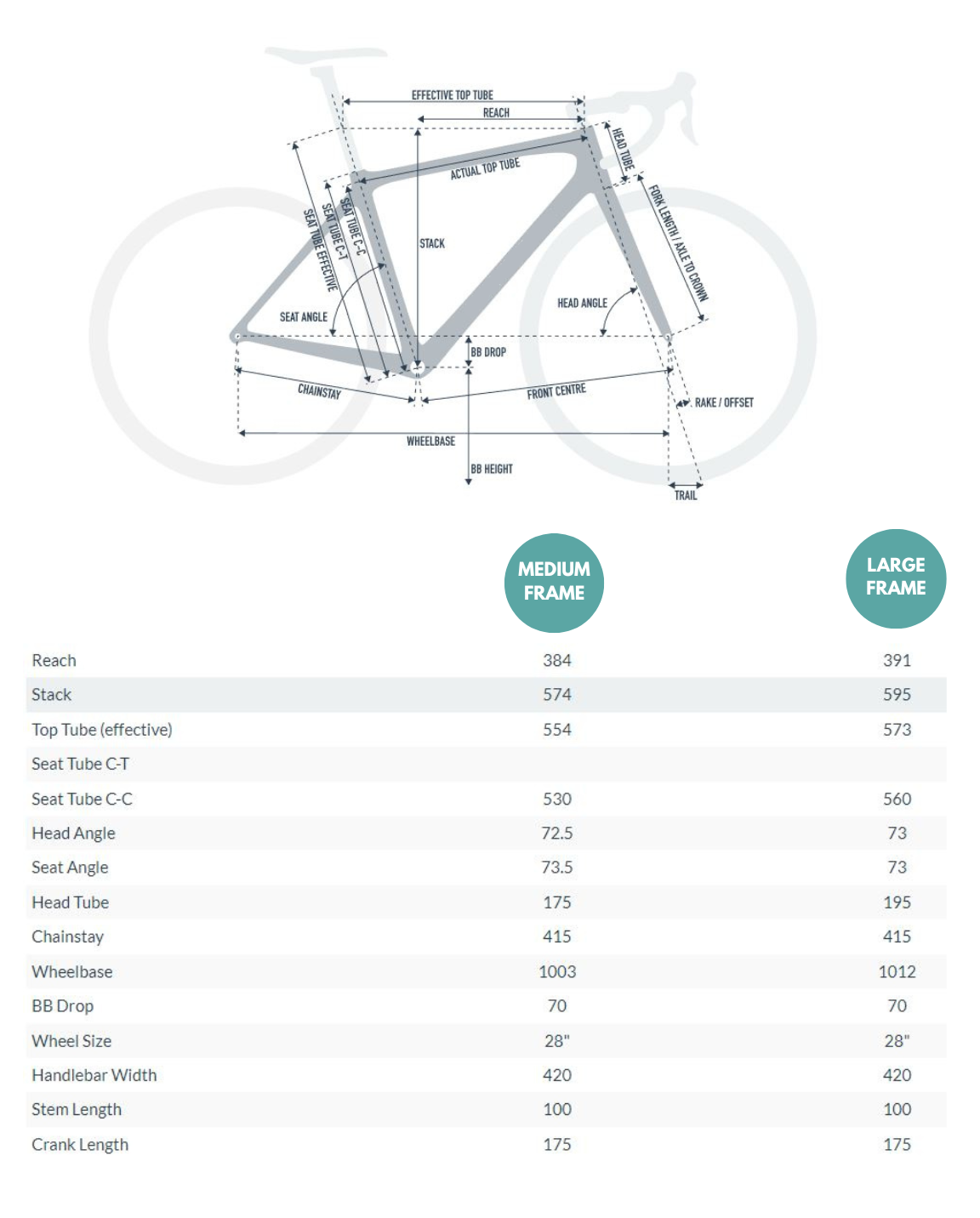
Task: Click the Wheelbase value 1003 for medium frame
Action: [x=557, y=971]
